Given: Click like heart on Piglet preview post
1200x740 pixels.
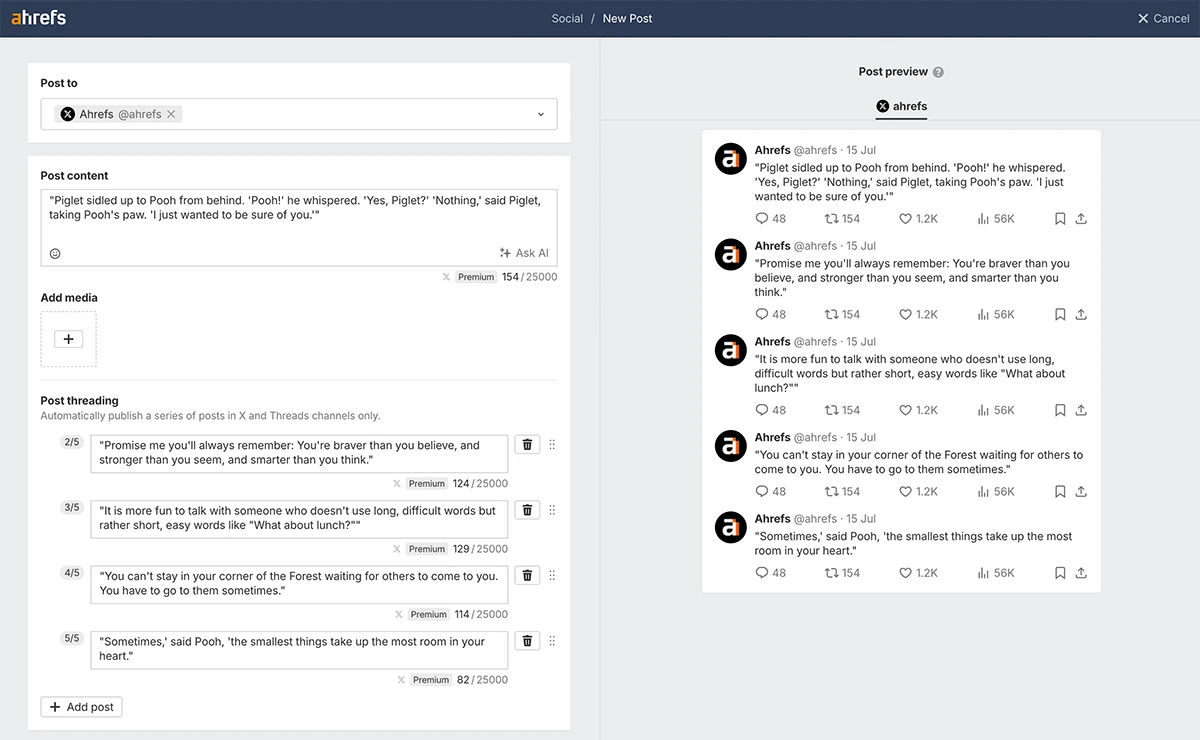Looking at the screenshot, I should pos(905,219).
